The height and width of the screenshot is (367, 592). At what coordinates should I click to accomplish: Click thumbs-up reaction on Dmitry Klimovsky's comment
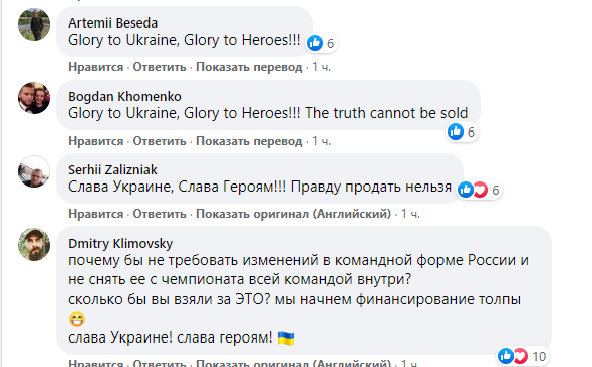[x=506, y=356]
